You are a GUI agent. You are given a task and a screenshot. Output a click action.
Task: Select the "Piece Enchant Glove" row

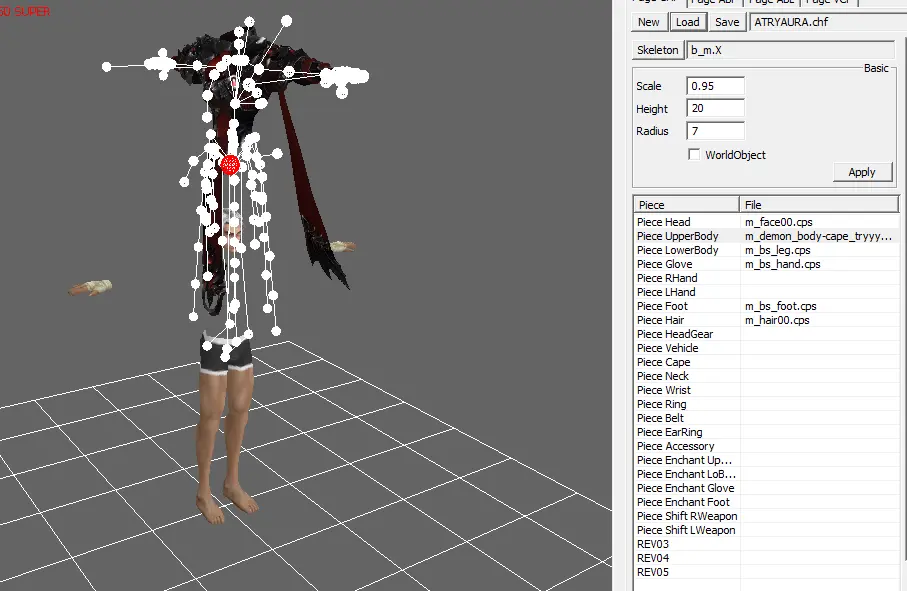click(766, 488)
